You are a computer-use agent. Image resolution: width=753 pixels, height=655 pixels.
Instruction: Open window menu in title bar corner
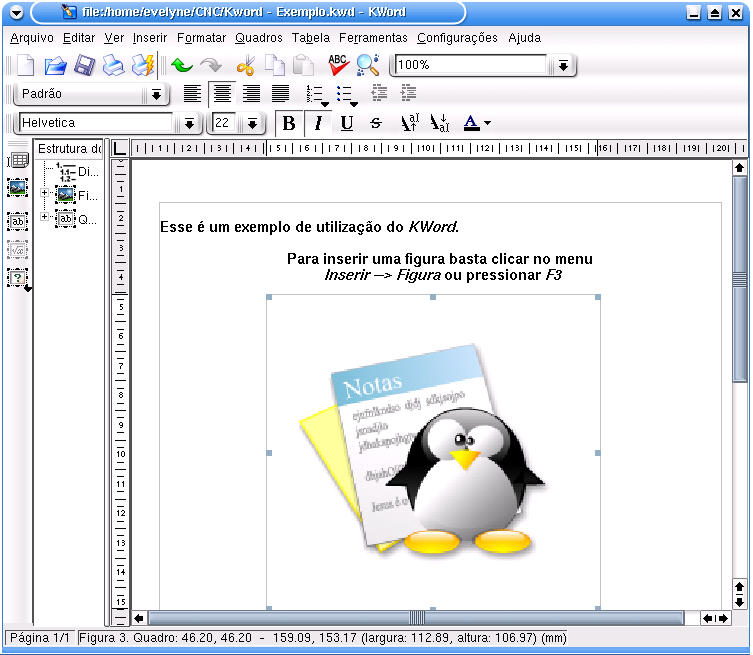click(x=16, y=12)
